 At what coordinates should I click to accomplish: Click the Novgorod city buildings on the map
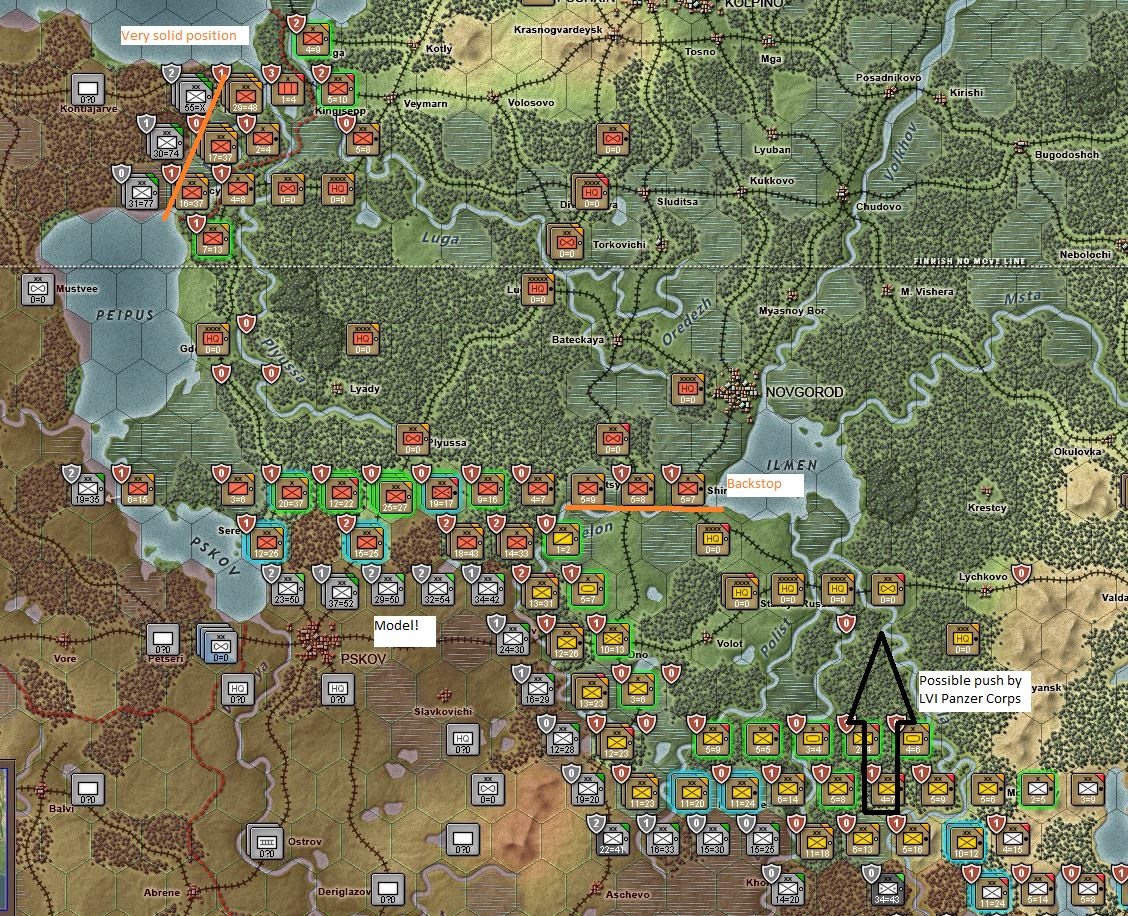click(737, 392)
